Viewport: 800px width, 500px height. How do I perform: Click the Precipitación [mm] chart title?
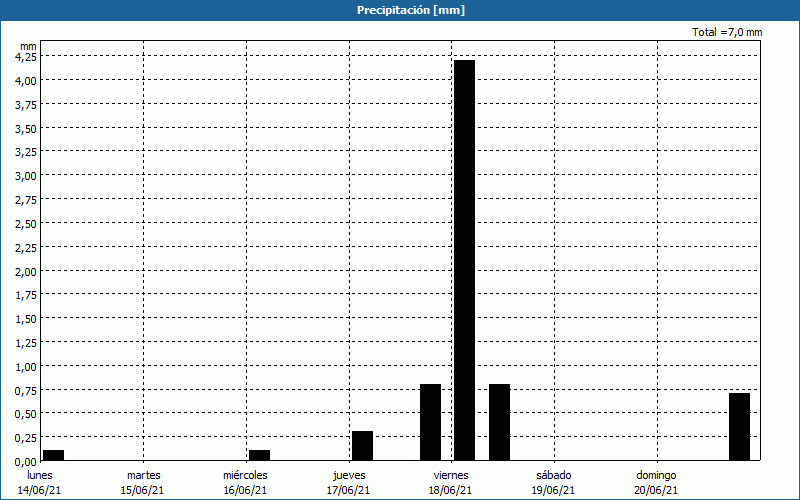coord(411,10)
